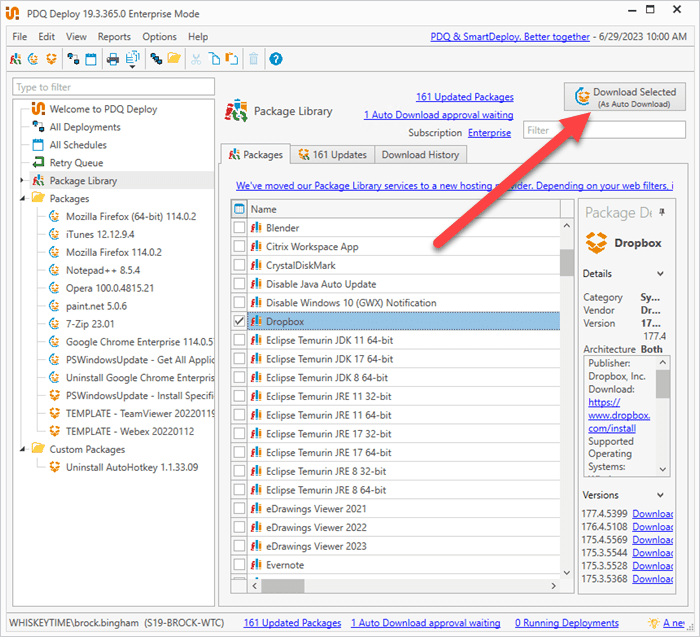This screenshot has height=637, width=700.
Task: Click the All Schedules calendar tree icon
Action: pos(38,145)
